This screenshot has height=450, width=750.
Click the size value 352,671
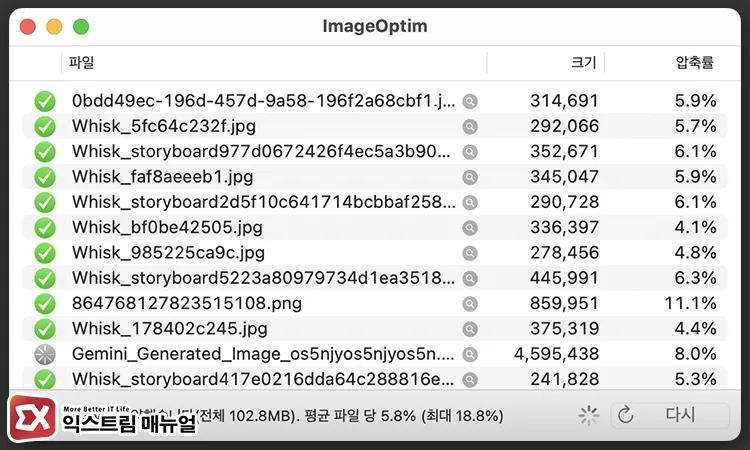(x=564, y=152)
